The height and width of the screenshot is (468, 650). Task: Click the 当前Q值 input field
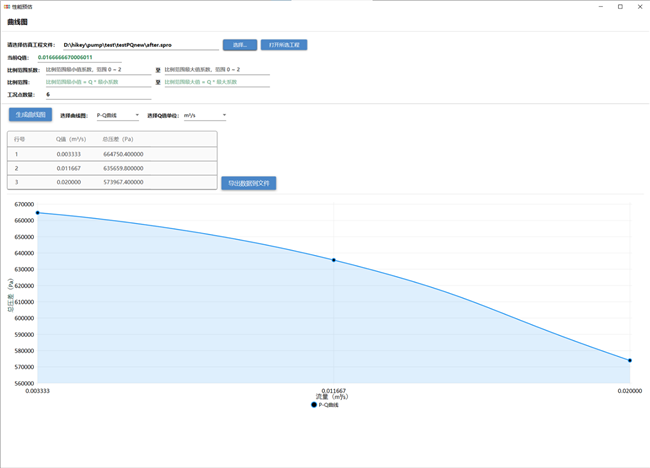pyautogui.click(x=78, y=58)
